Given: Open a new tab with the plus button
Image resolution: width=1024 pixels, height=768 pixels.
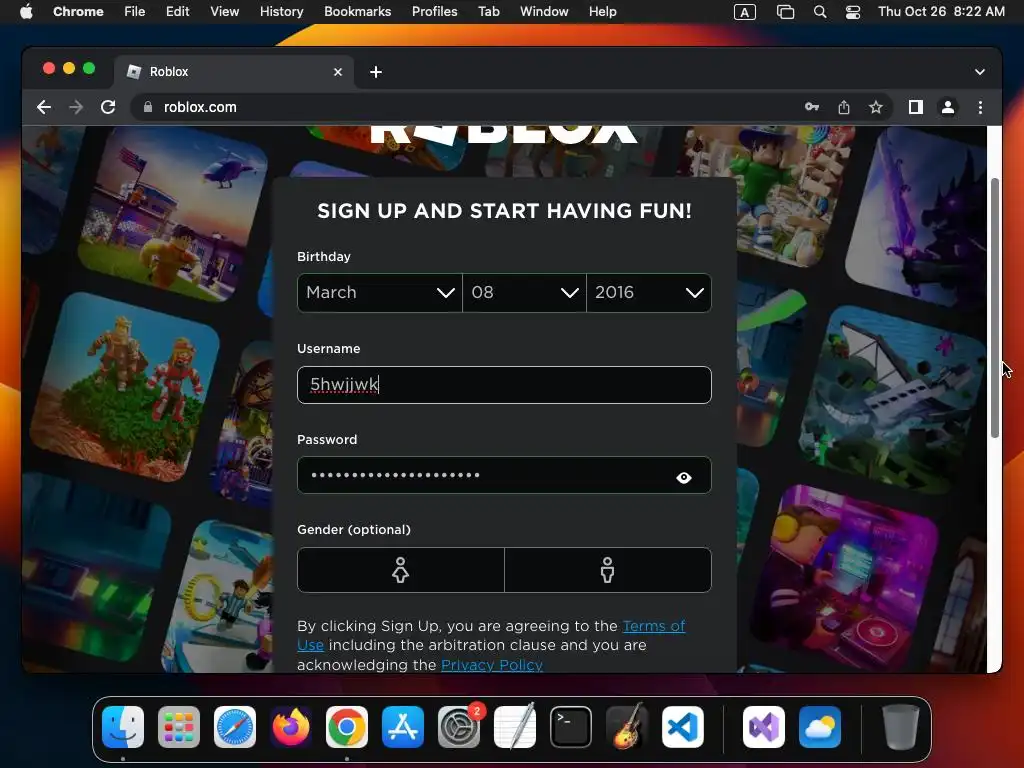Looking at the screenshot, I should click(376, 72).
